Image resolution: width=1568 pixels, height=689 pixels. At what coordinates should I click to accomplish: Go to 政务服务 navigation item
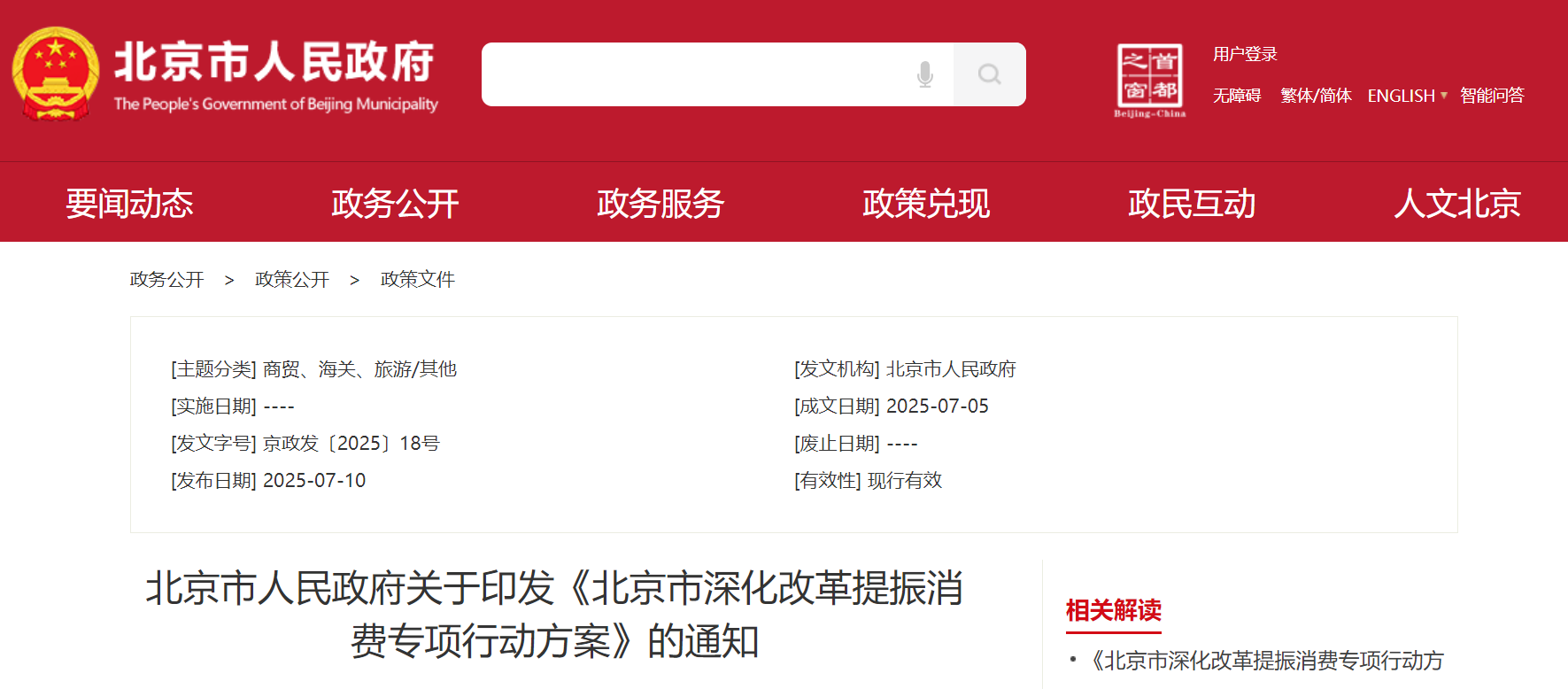point(660,204)
